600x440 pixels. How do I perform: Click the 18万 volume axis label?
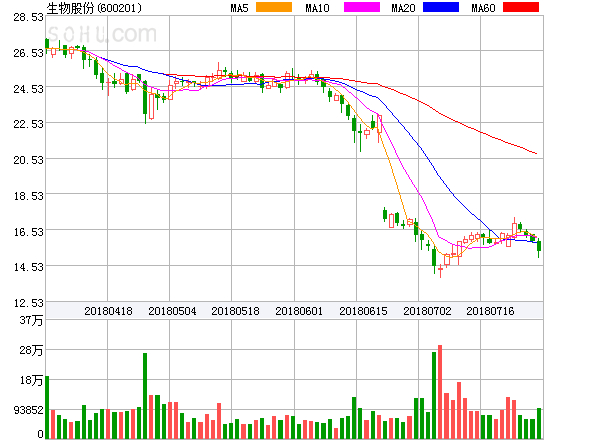click(31, 380)
